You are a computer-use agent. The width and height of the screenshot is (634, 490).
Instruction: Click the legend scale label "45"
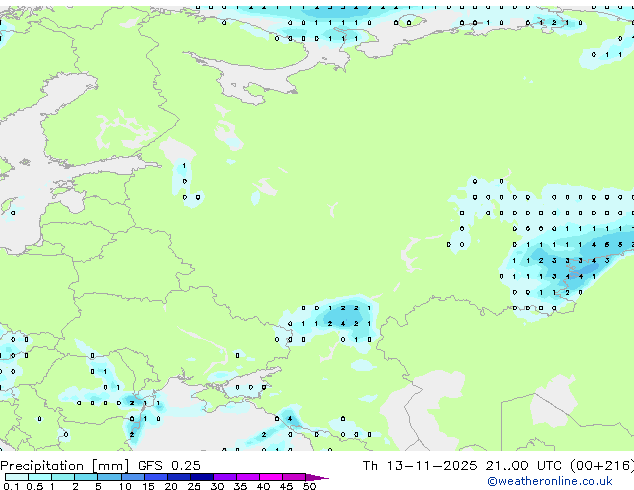[x=286, y=486]
